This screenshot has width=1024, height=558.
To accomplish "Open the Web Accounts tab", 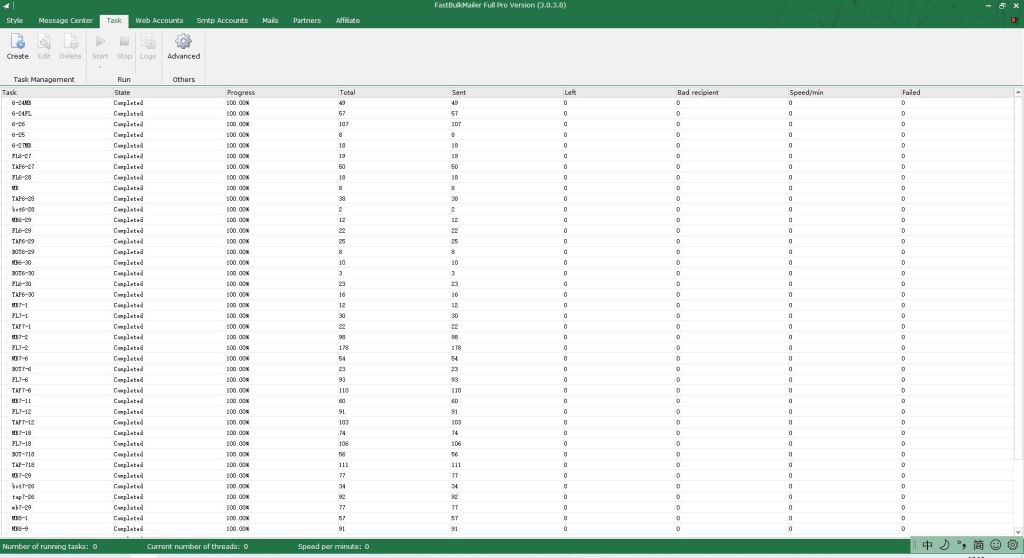I will 160,20.
